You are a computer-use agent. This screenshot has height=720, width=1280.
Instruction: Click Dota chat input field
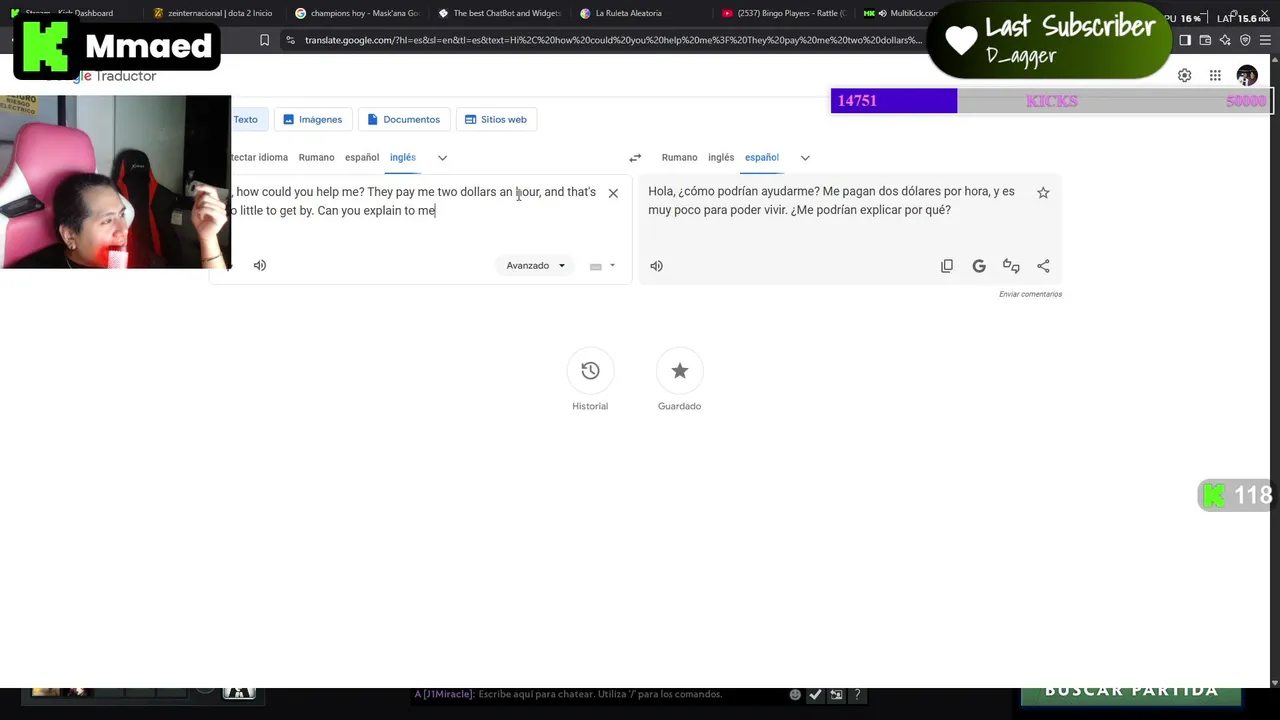click(x=600, y=694)
